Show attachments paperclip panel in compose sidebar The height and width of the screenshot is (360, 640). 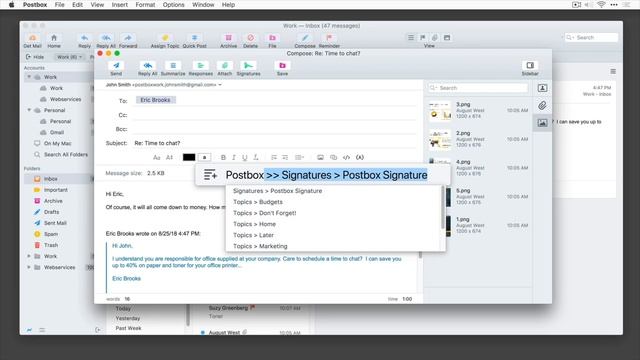click(x=542, y=106)
